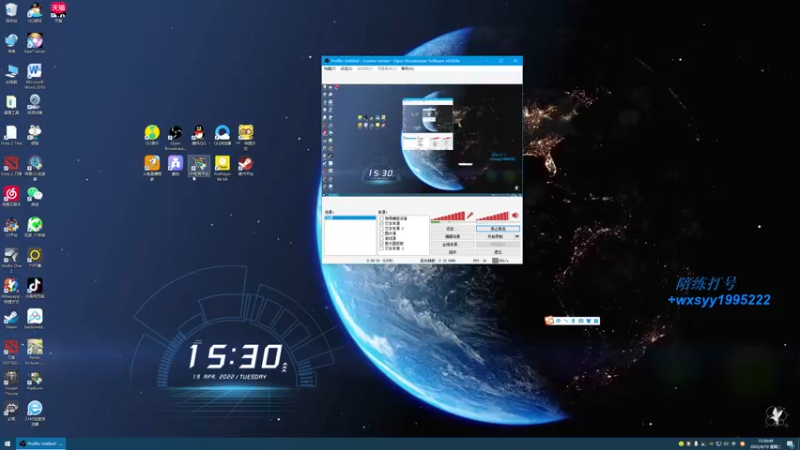Launch the QQ Games penguin shortcut
This screenshot has height=450, width=800.
35,10
